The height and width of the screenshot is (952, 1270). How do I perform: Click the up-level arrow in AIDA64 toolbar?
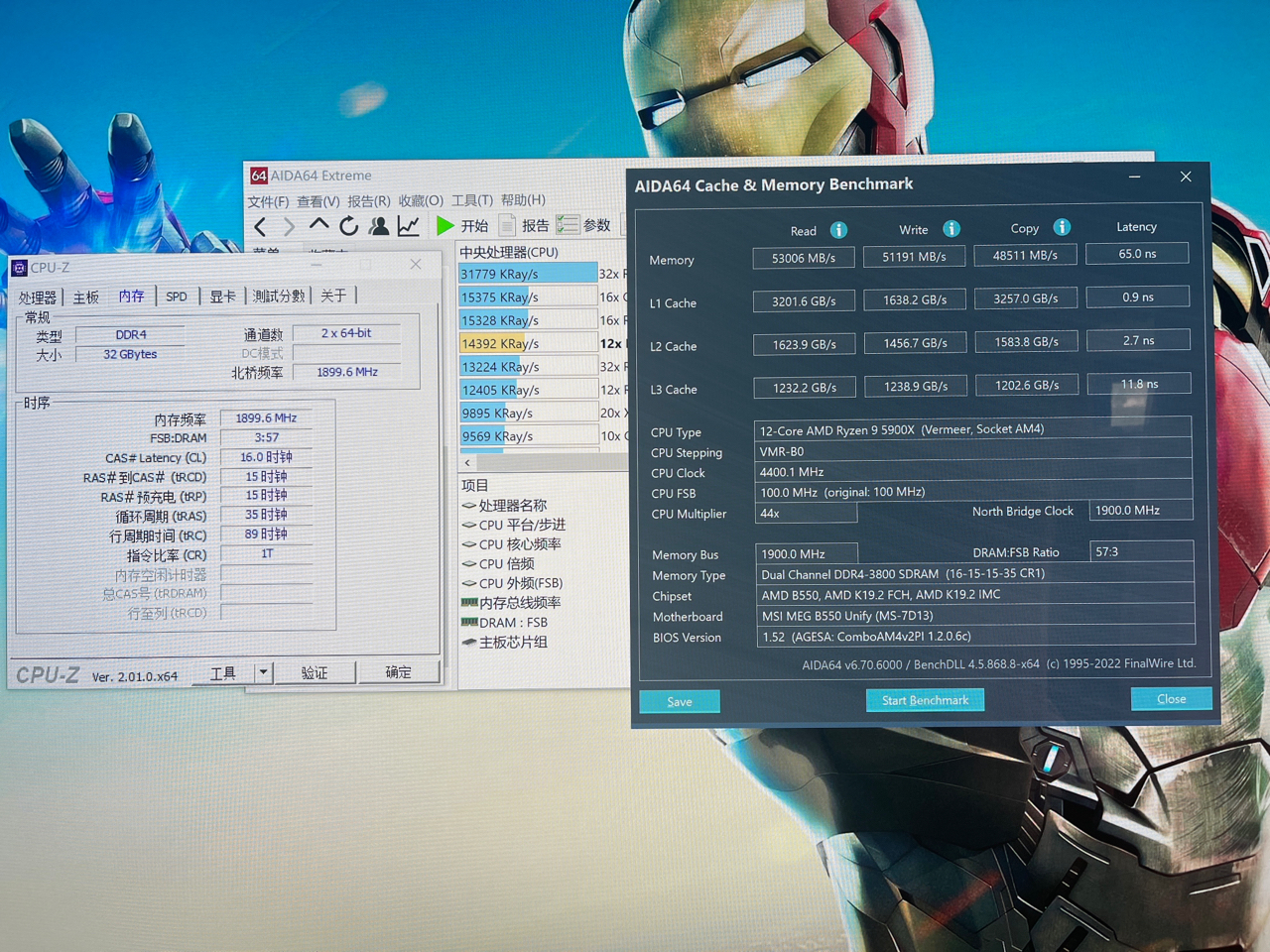point(318,226)
